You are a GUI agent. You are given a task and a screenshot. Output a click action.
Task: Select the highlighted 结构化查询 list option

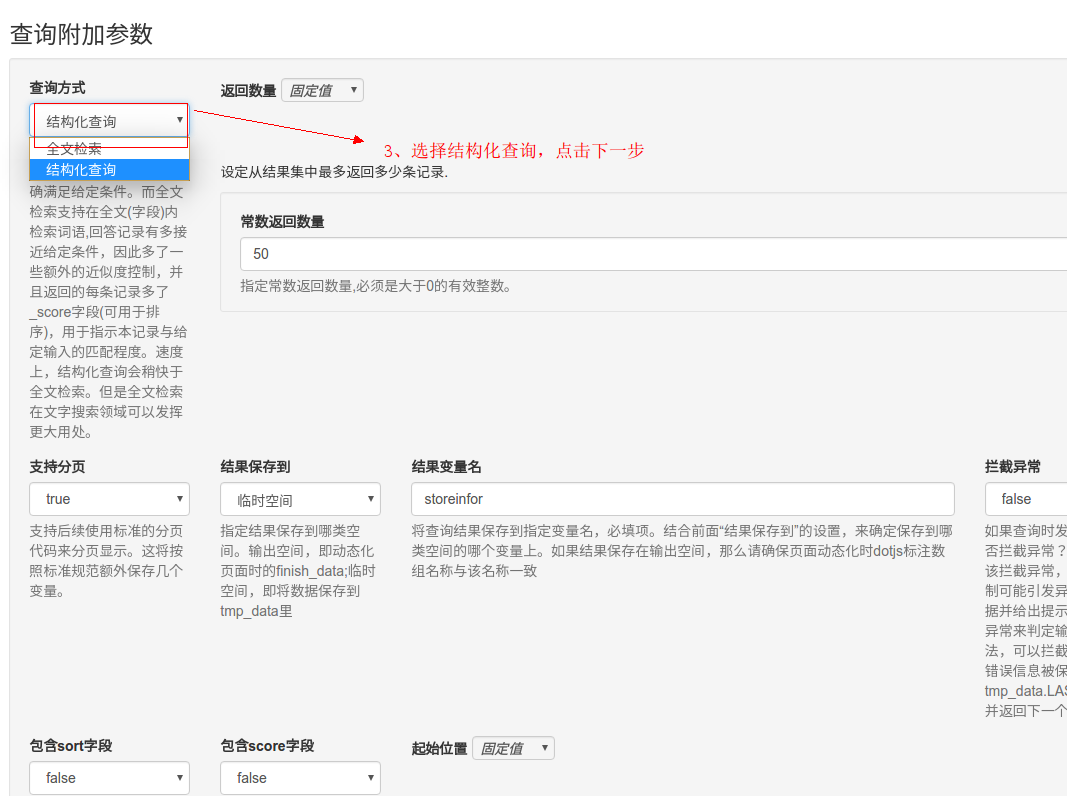click(110, 169)
